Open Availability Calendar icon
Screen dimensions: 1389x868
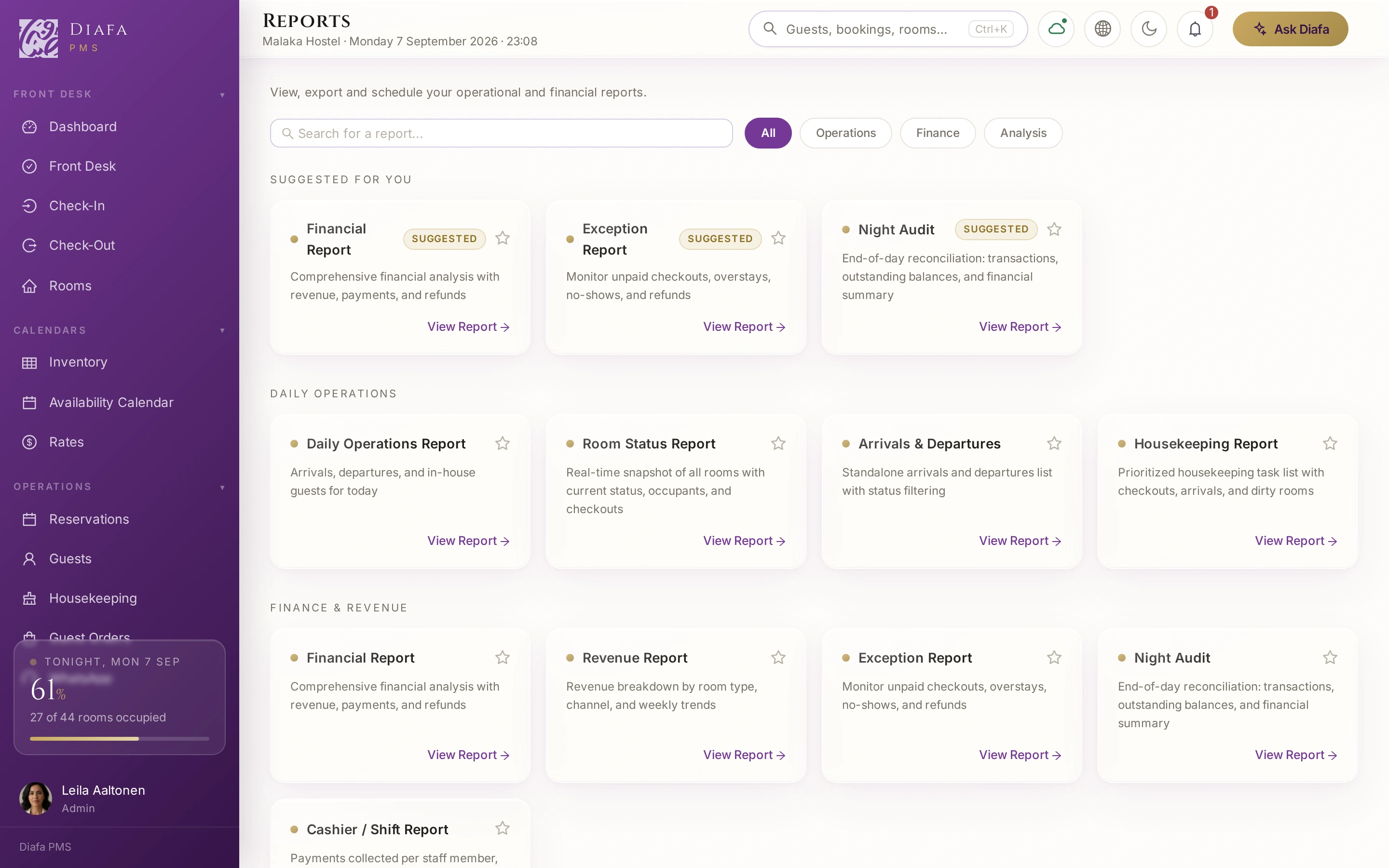29,403
